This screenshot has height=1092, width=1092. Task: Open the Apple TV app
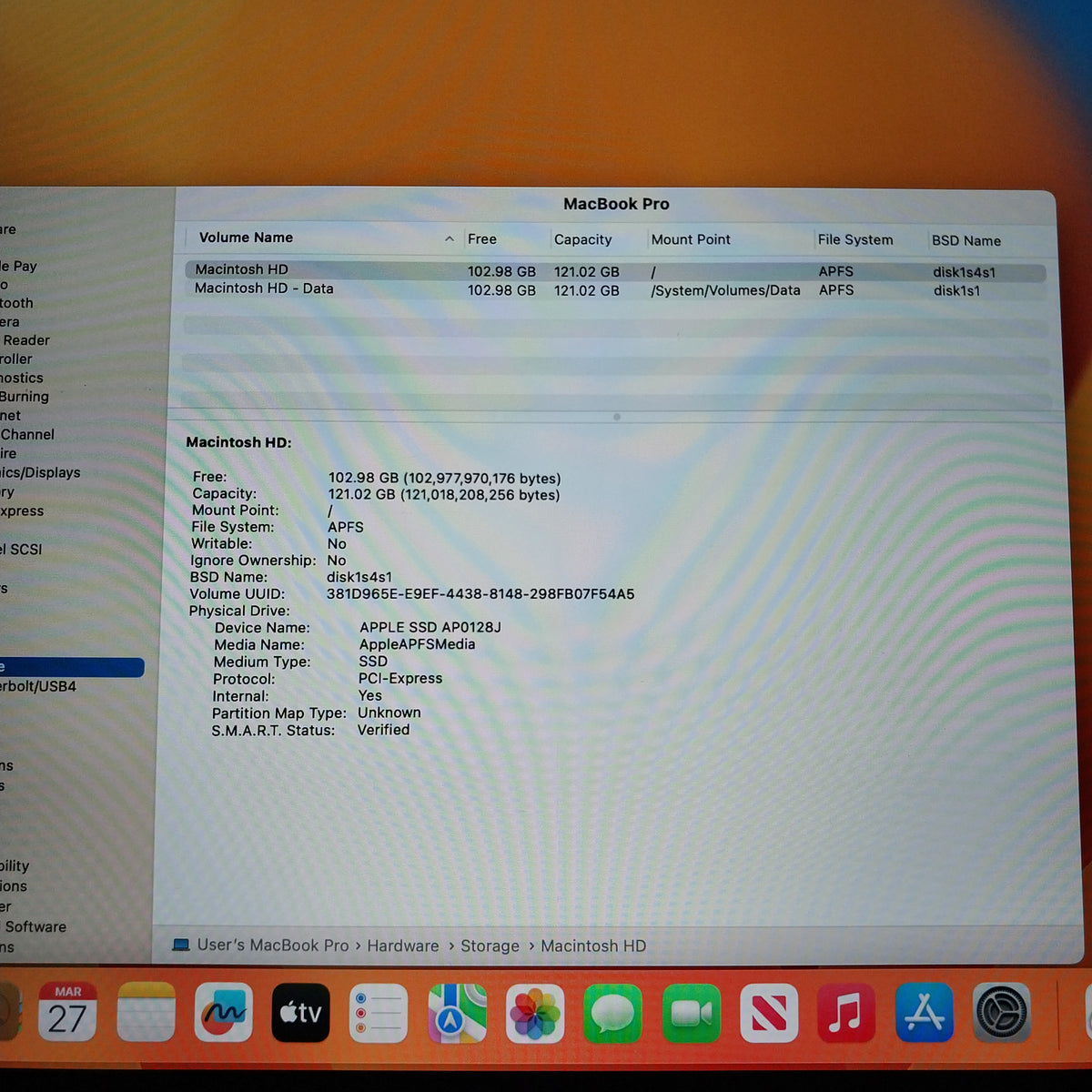pyautogui.click(x=301, y=1012)
